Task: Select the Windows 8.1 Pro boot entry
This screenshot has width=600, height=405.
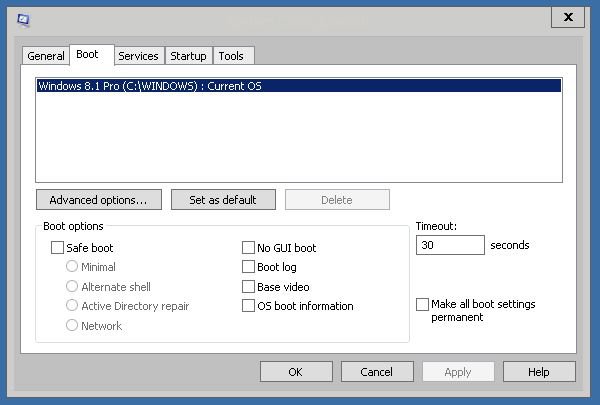Action: coord(299,86)
